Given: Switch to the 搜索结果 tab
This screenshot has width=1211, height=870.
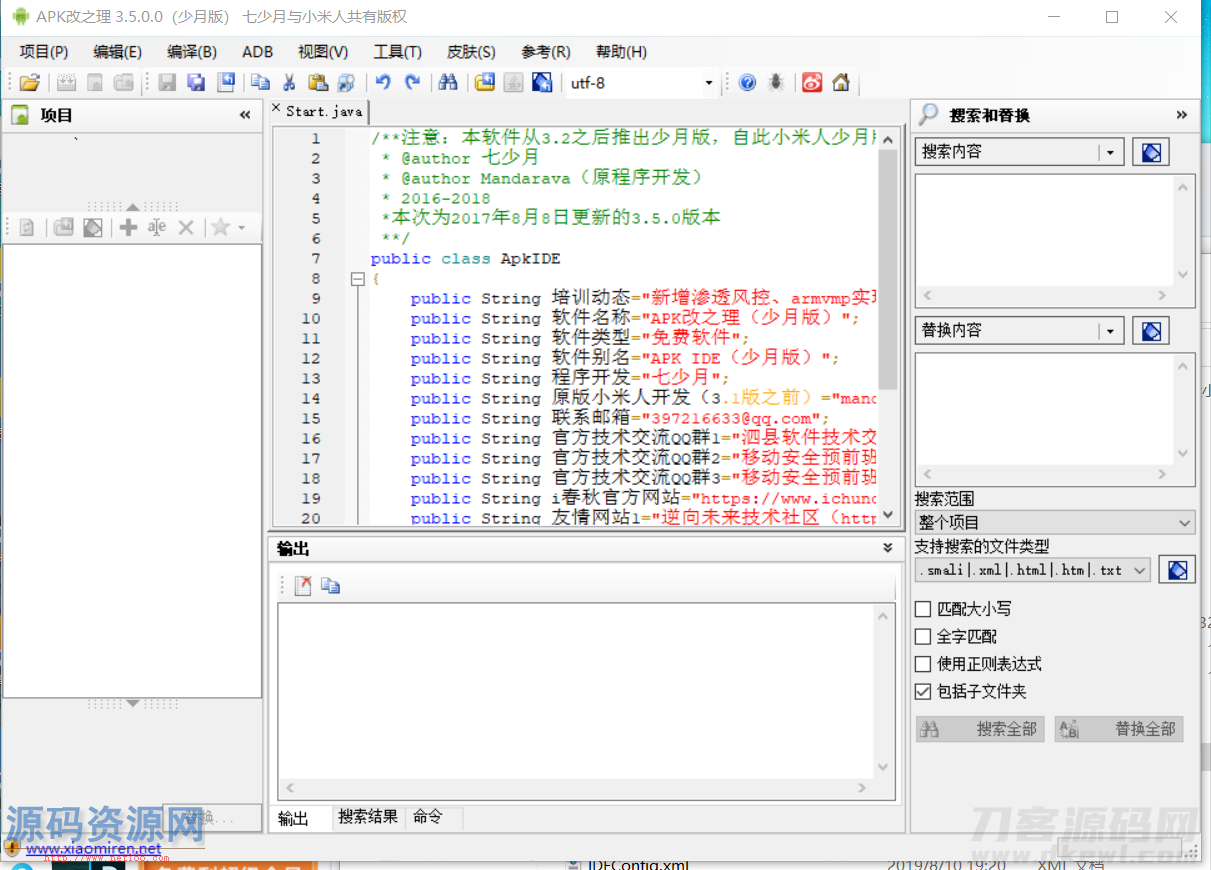Looking at the screenshot, I should click(x=368, y=817).
